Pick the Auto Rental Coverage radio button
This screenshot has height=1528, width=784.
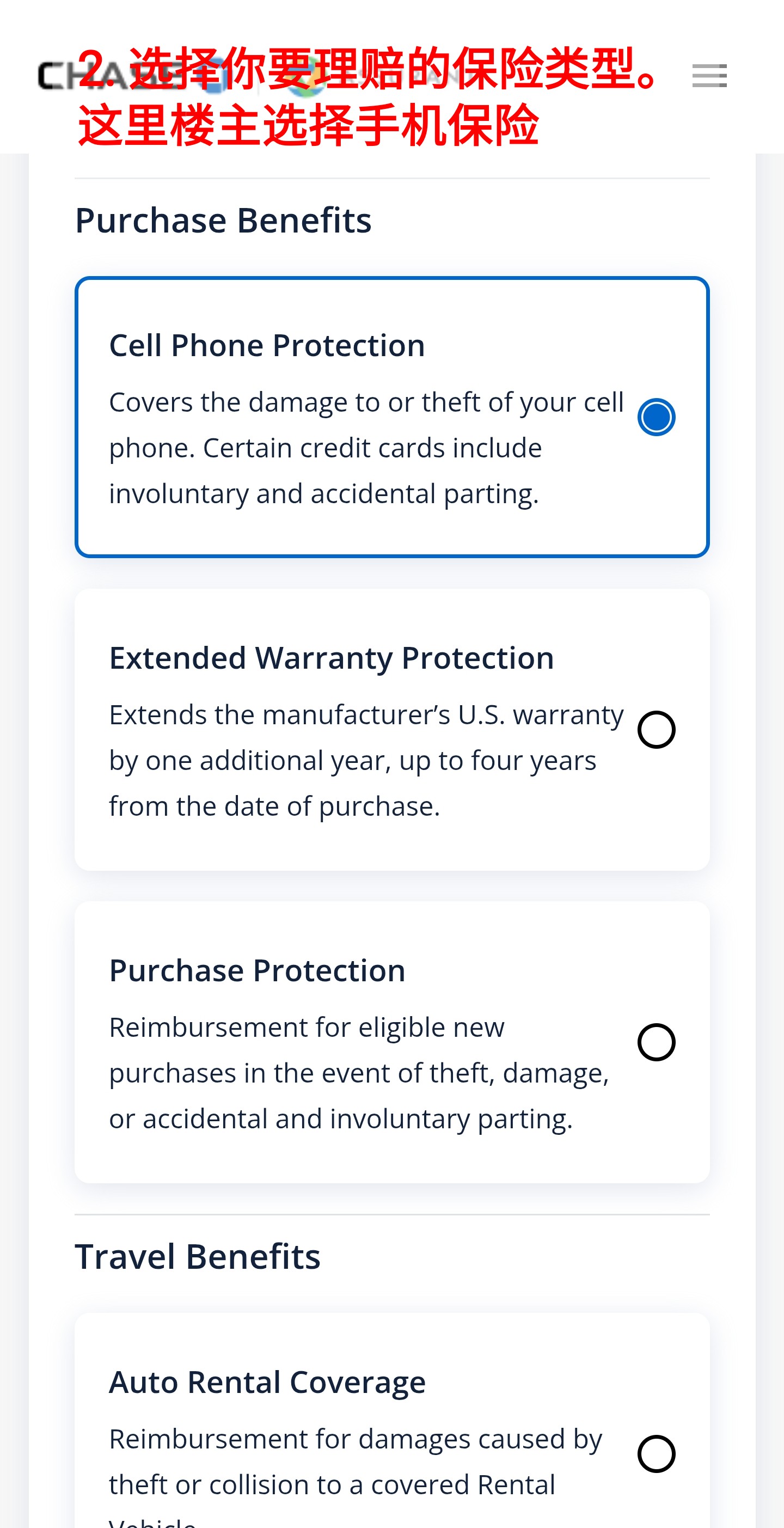pos(656,1454)
